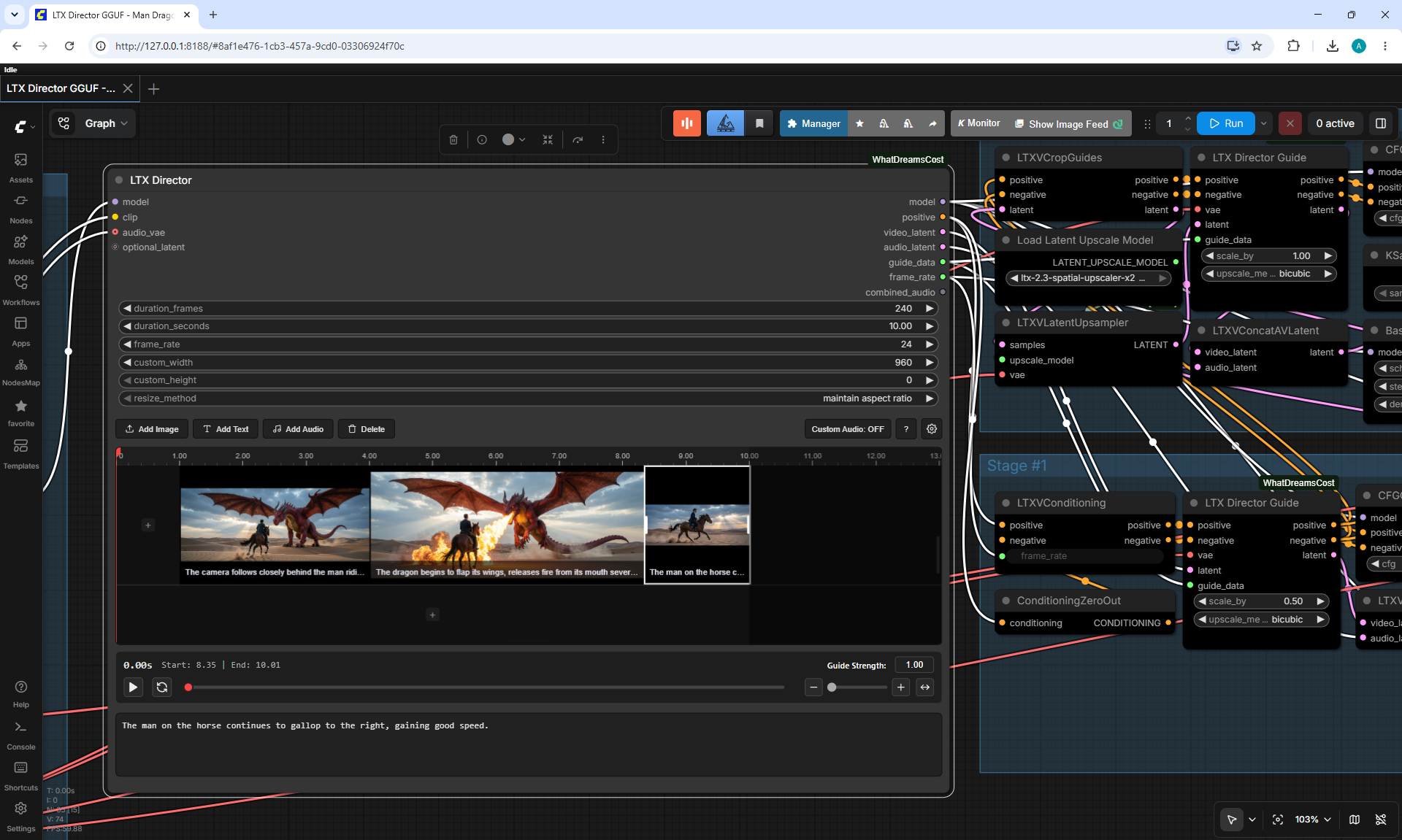Click the Run button
1402x840 pixels.
click(1226, 123)
